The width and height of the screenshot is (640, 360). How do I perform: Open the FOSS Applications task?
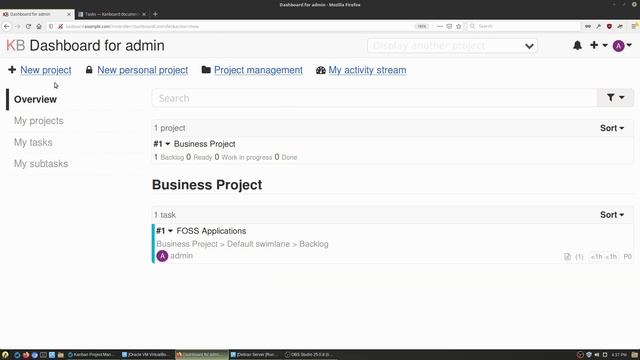click(x=211, y=231)
